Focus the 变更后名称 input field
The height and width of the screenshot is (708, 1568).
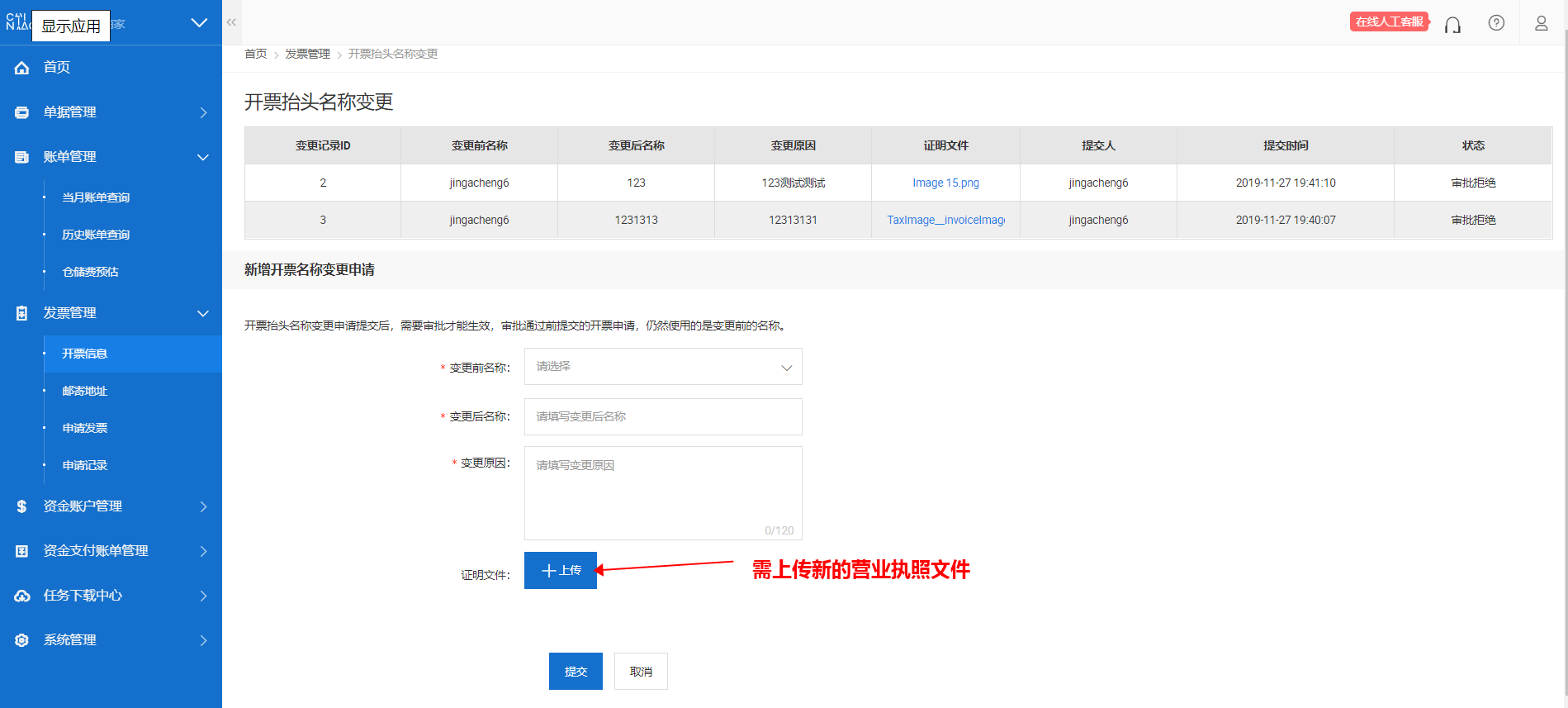[663, 416]
